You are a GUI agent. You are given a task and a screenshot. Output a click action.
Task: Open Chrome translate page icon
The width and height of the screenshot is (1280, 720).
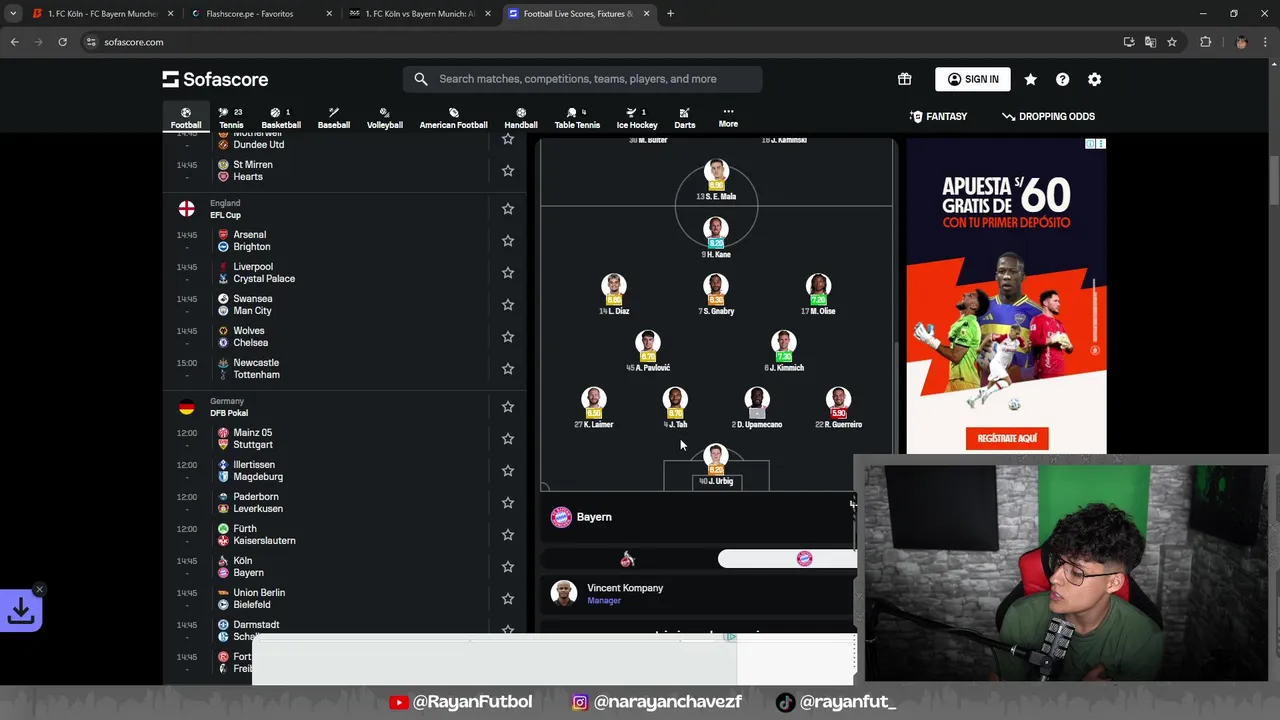1150,42
